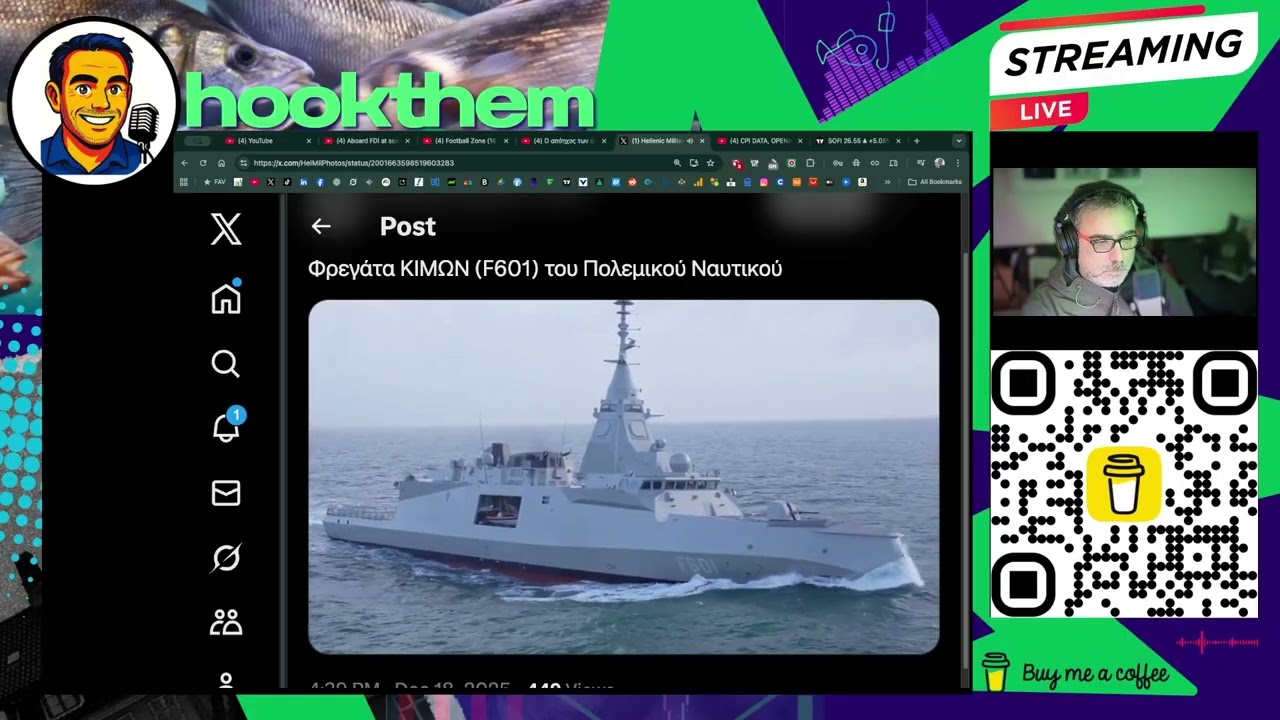Open Grok icon in X sidebar

226,558
